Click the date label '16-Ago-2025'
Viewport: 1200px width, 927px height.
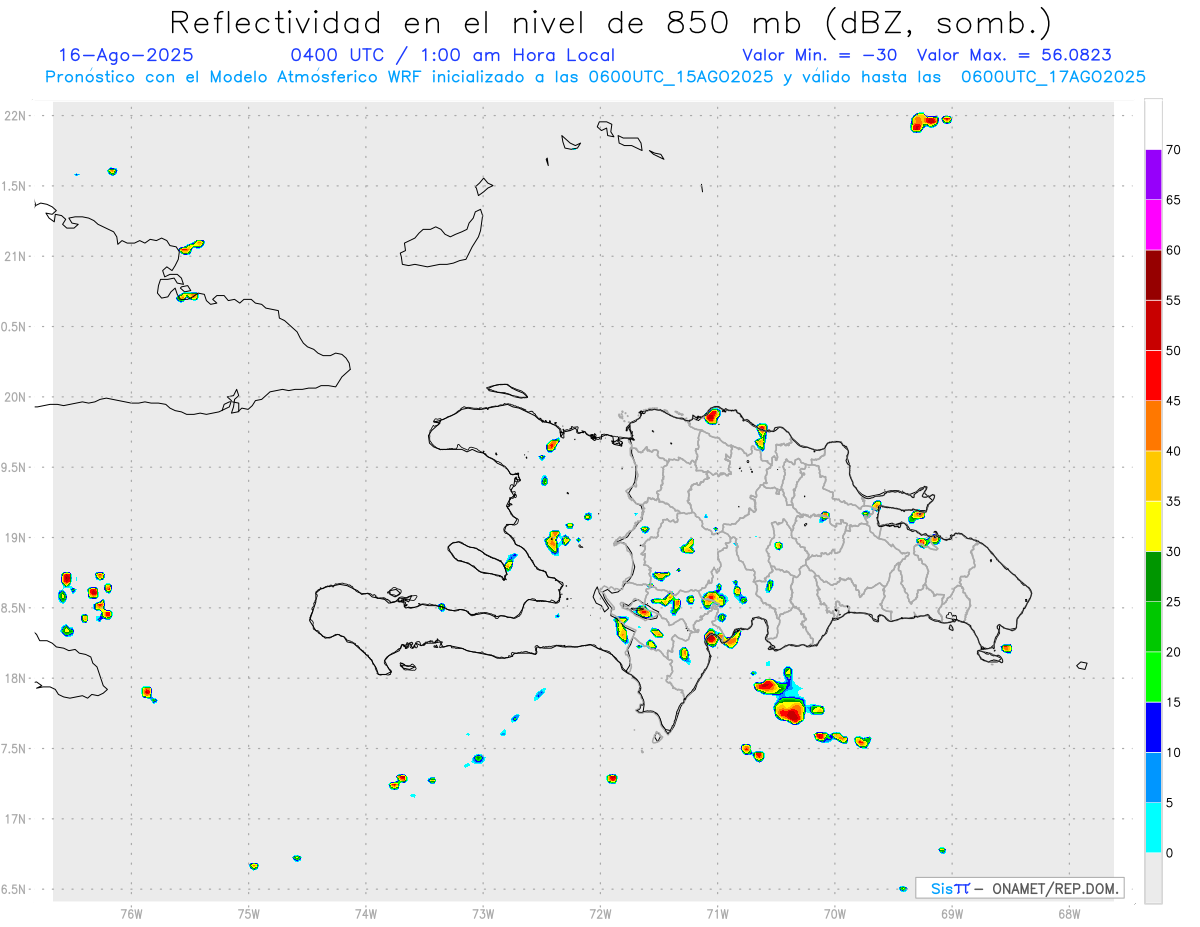click(127, 56)
